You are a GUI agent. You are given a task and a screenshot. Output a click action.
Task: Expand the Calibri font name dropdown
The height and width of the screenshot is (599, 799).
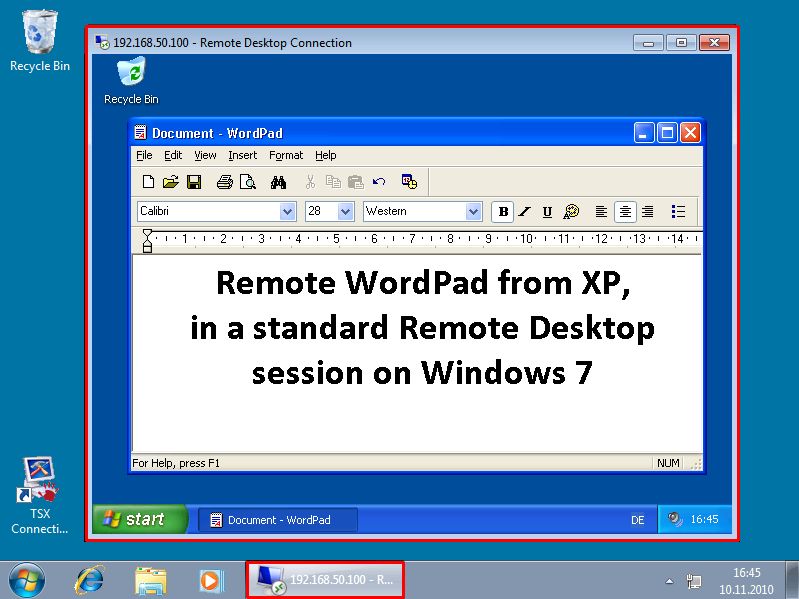point(287,212)
